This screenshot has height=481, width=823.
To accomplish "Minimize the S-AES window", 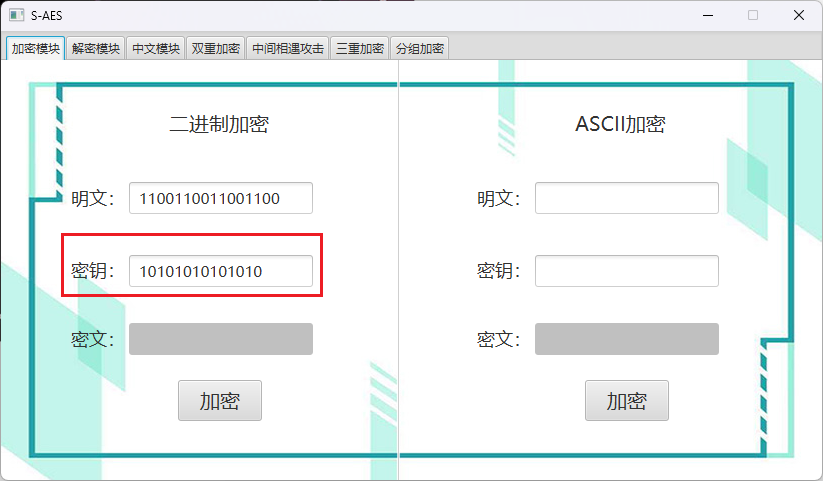I will click(x=708, y=15).
